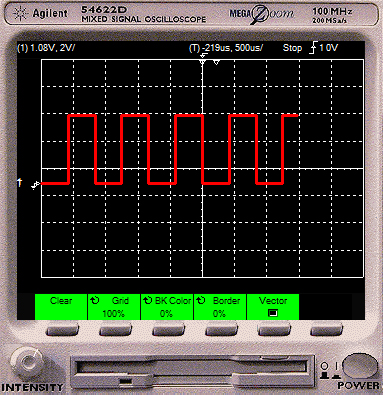383x395 pixels.
Task: Adjust the BK Color 0% setting
Action: tap(167, 307)
